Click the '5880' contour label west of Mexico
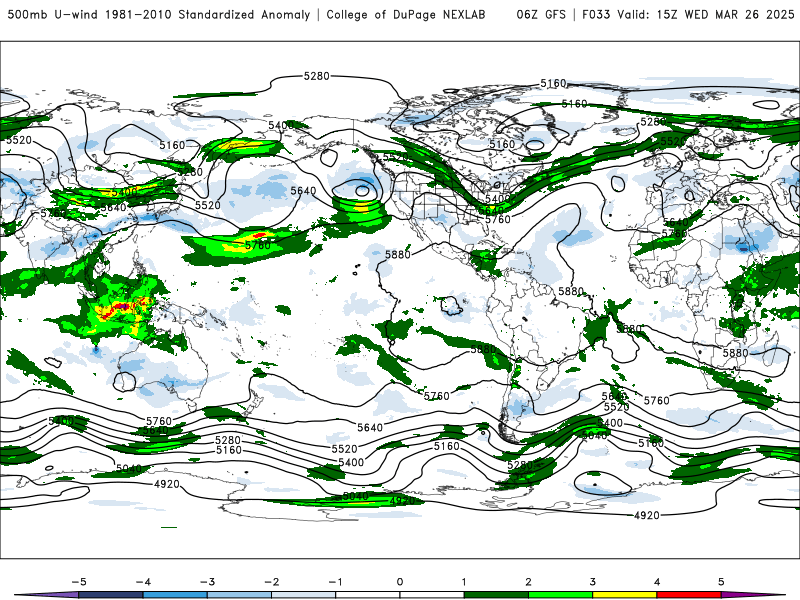Viewport: 800px width, 600px height. (x=397, y=254)
